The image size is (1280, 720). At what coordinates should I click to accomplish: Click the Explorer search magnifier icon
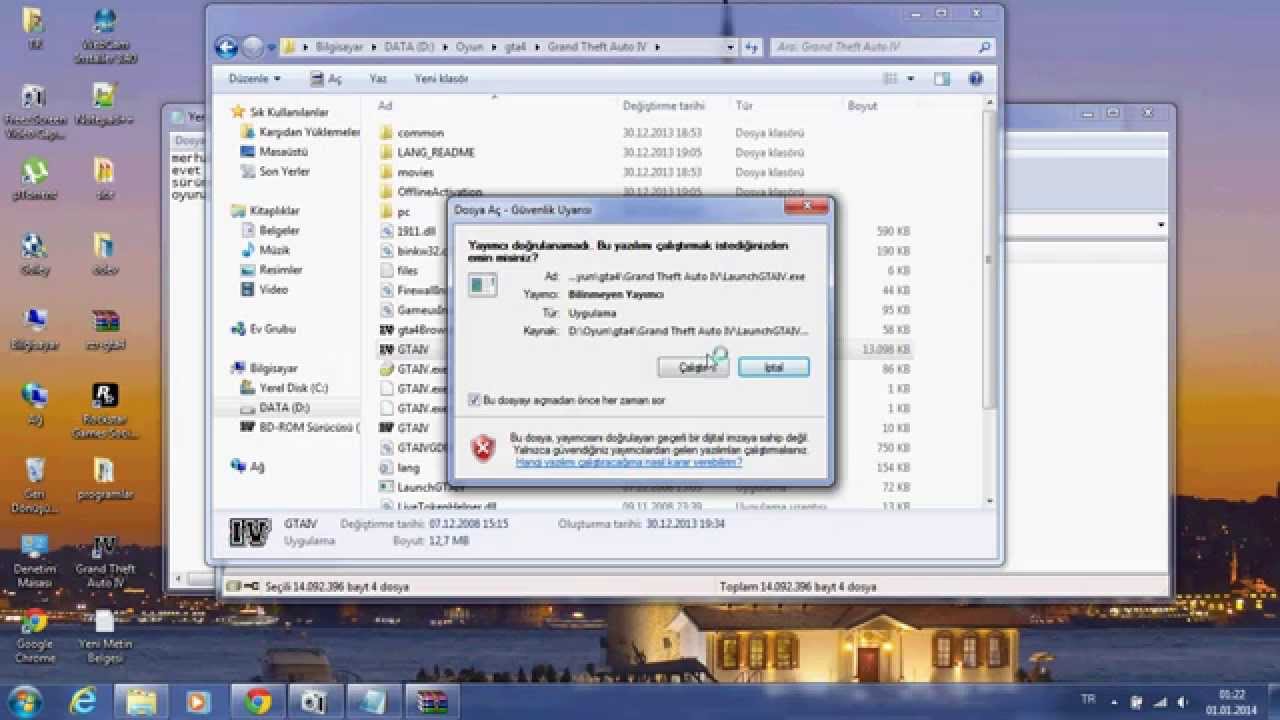(984, 47)
